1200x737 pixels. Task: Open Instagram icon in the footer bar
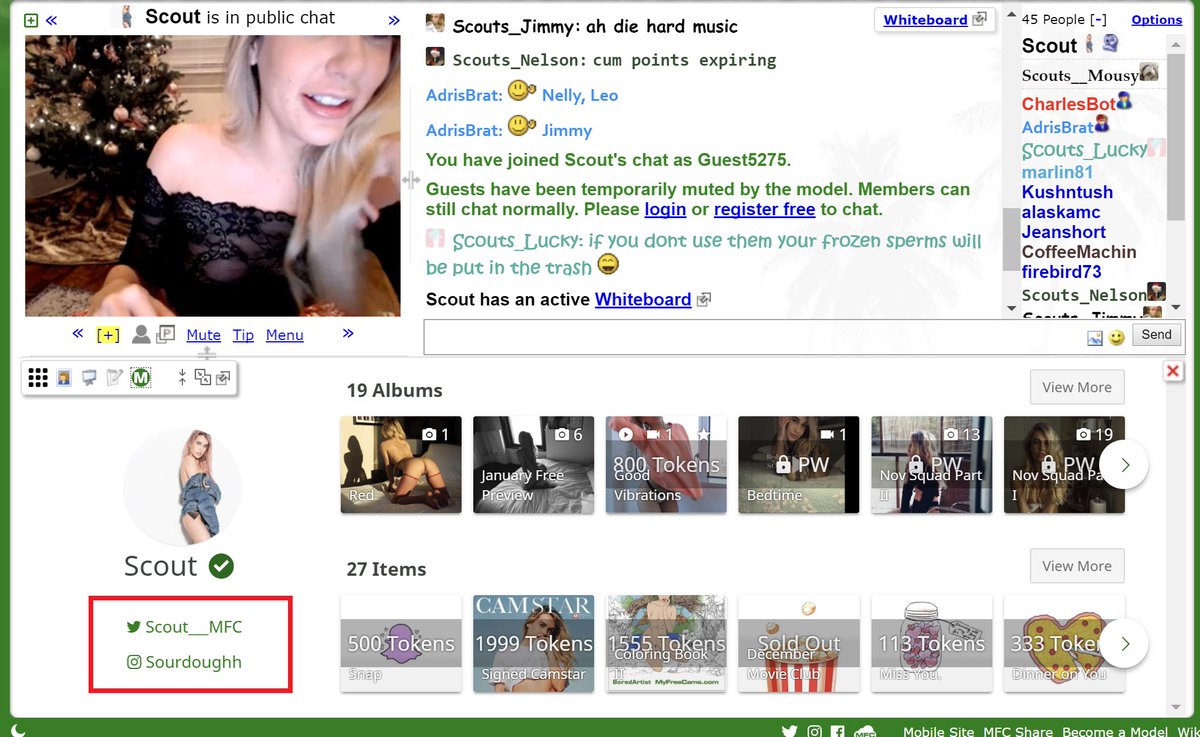click(x=815, y=731)
